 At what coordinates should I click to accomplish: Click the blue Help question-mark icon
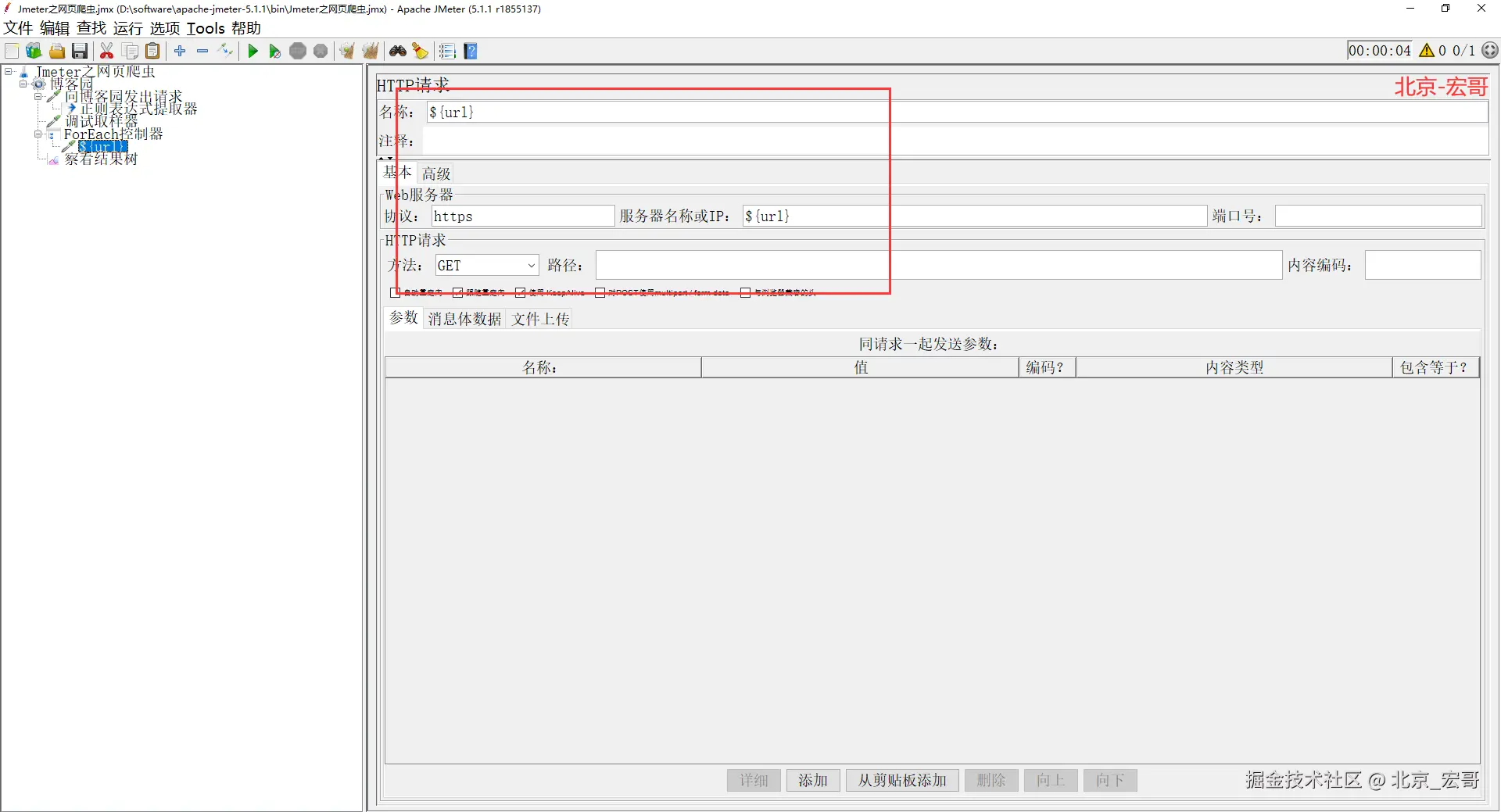pyautogui.click(x=471, y=51)
